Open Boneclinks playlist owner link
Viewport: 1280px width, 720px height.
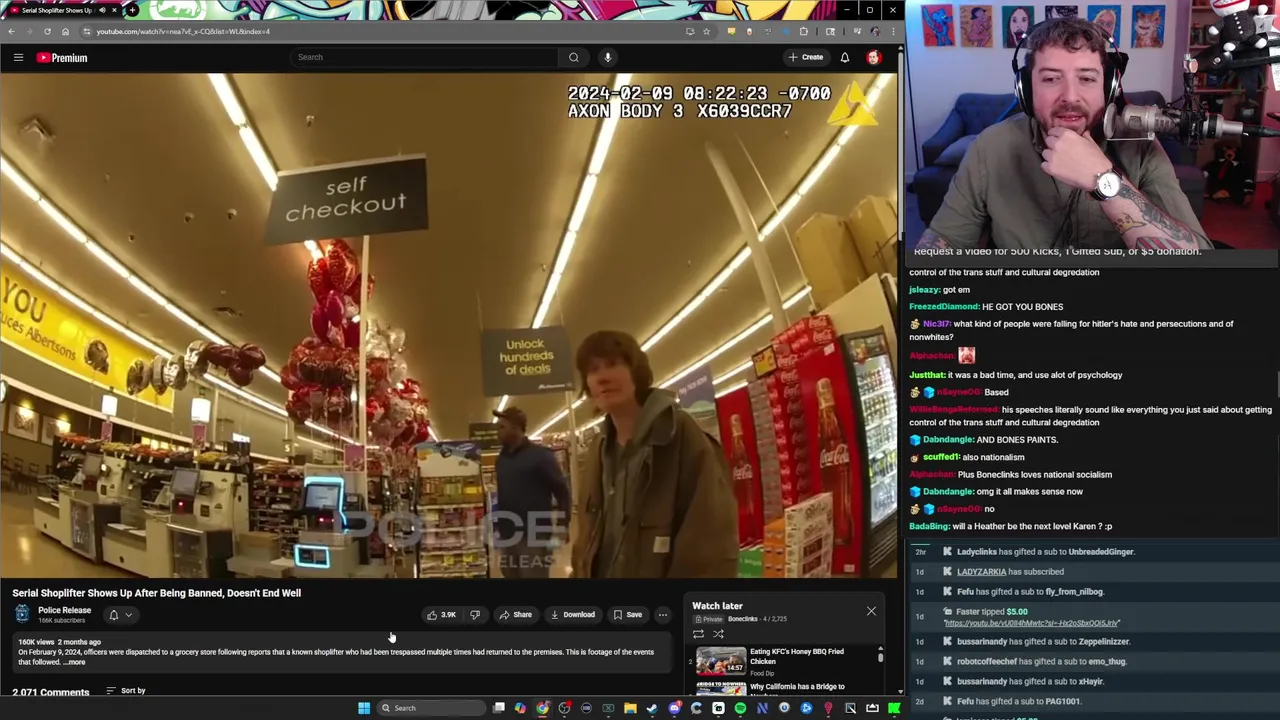[x=742, y=619]
